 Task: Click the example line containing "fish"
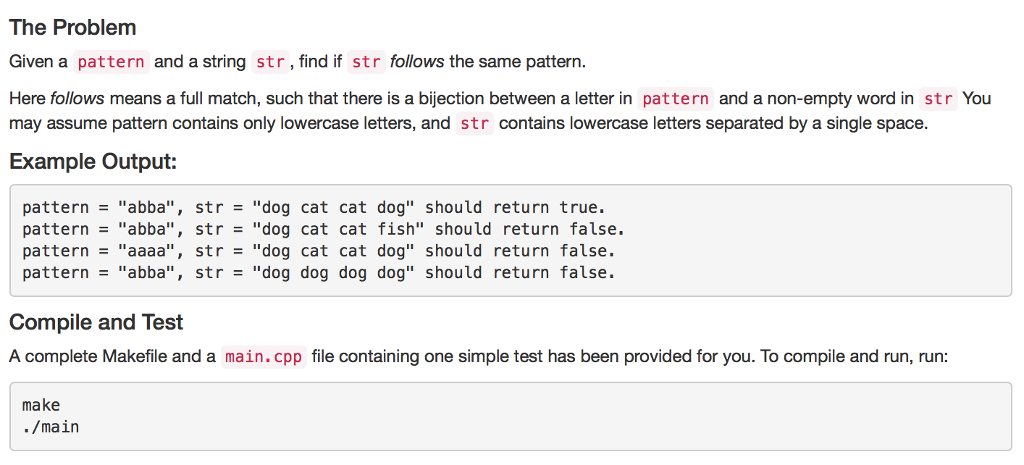click(322, 229)
